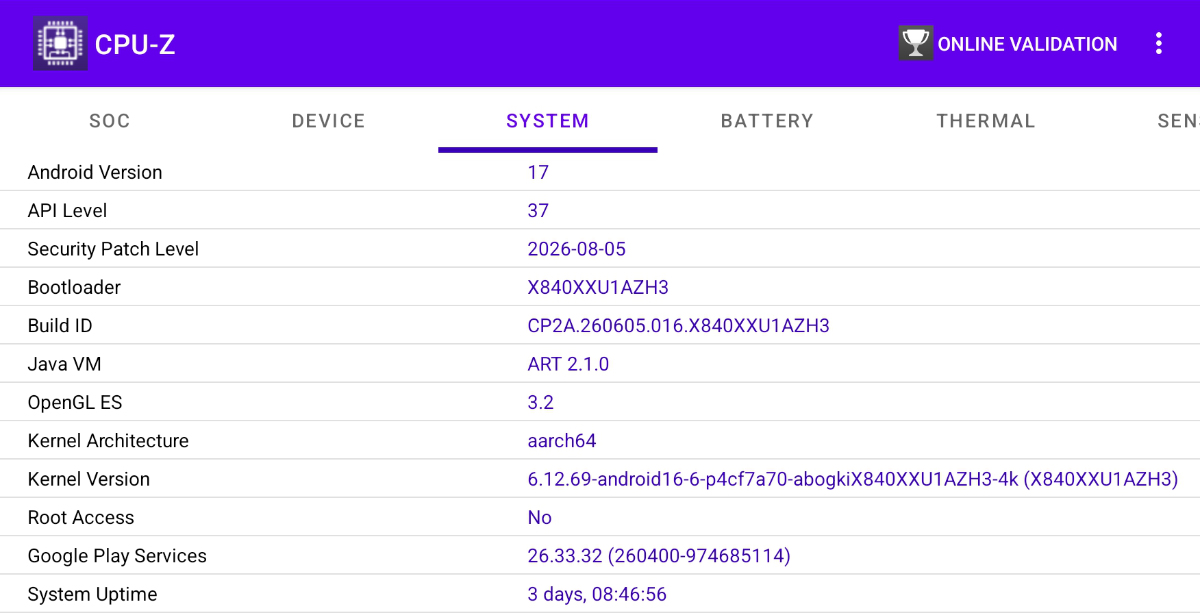Select the 6.12.69-android16 kernel version string

pyautogui.click(x=853, y=479)
